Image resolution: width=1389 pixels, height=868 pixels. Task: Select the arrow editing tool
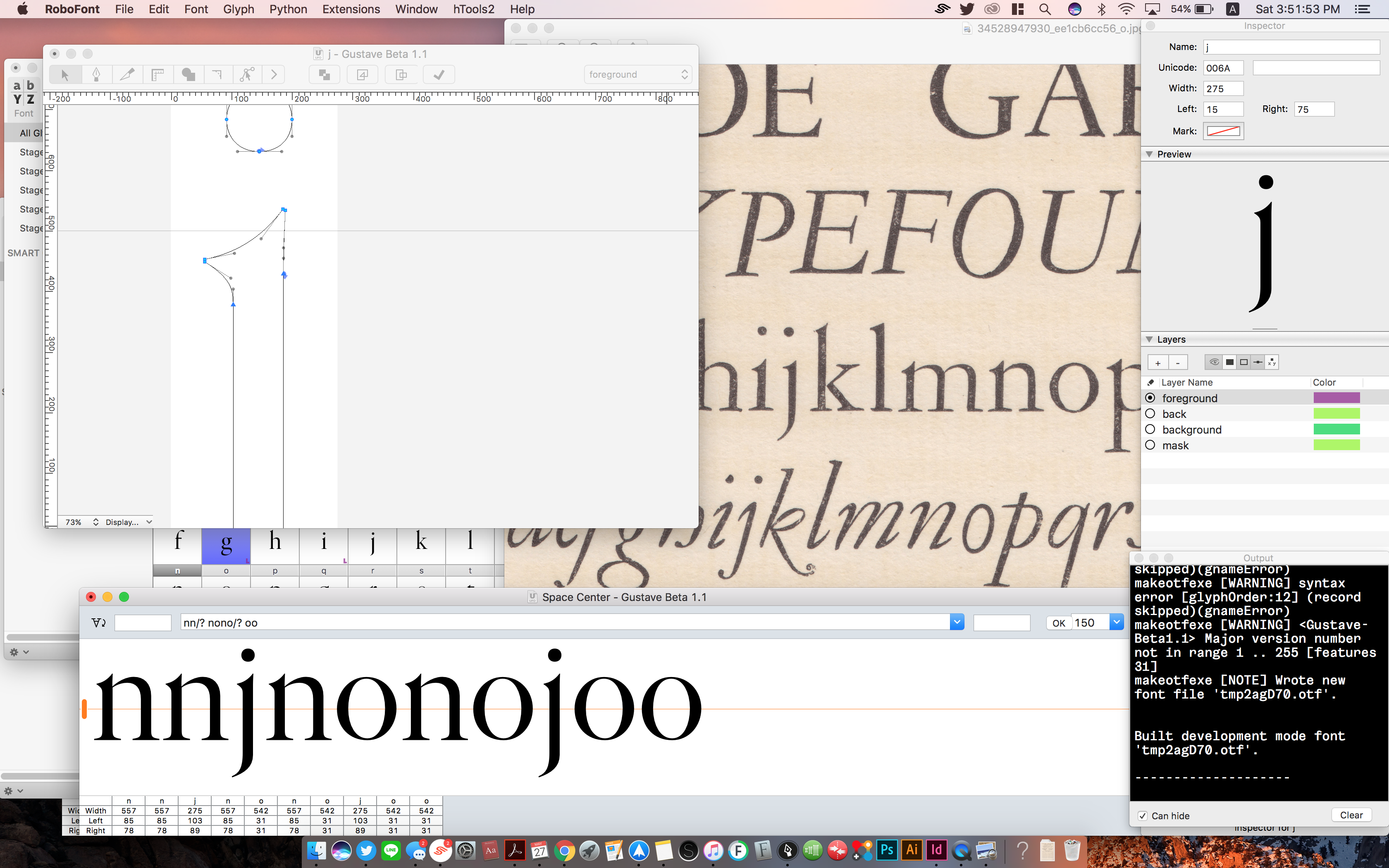coord(65,75)
